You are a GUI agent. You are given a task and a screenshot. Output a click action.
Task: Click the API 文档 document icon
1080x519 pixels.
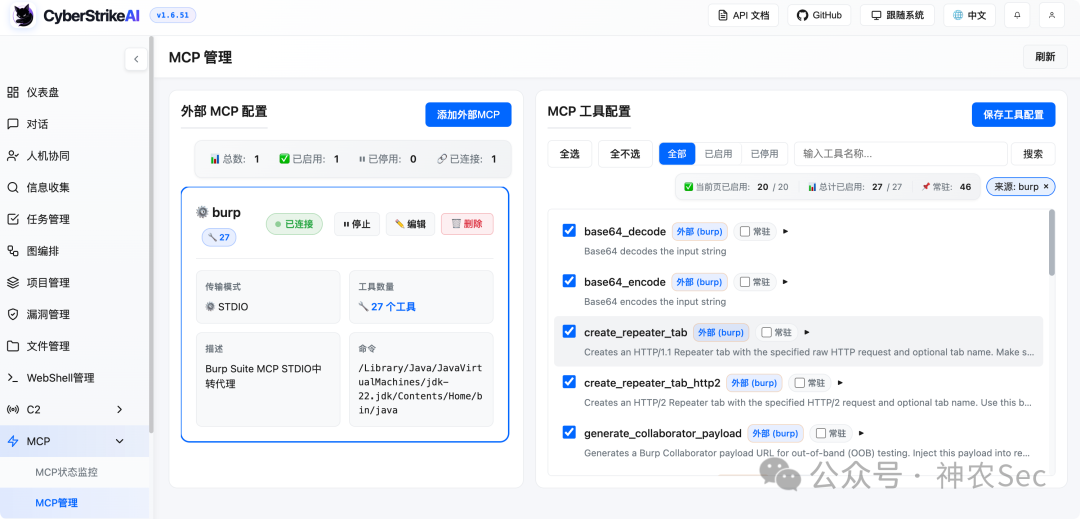click(x=723, y=16)
